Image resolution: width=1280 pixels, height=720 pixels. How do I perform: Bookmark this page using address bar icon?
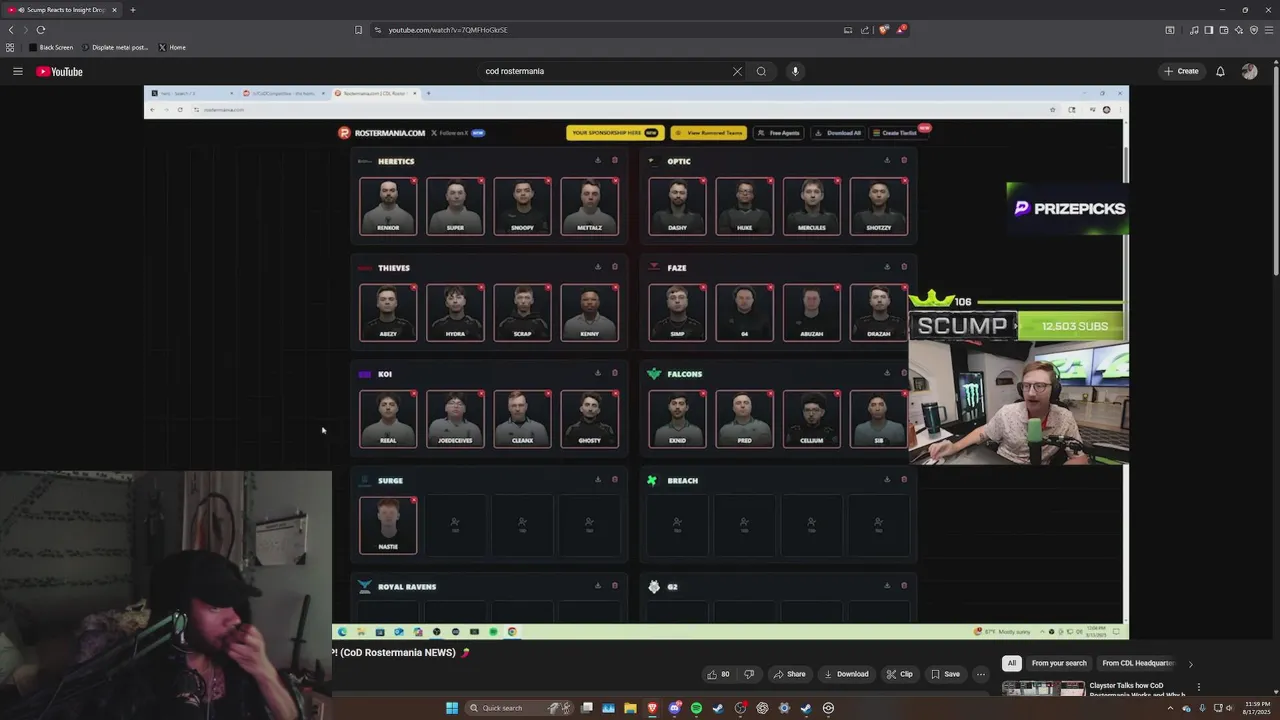coord(358,30)
